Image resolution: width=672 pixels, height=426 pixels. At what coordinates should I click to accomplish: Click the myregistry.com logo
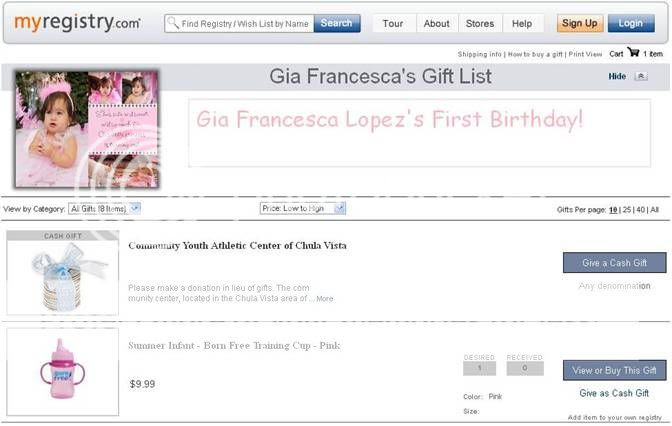[78, 22]
